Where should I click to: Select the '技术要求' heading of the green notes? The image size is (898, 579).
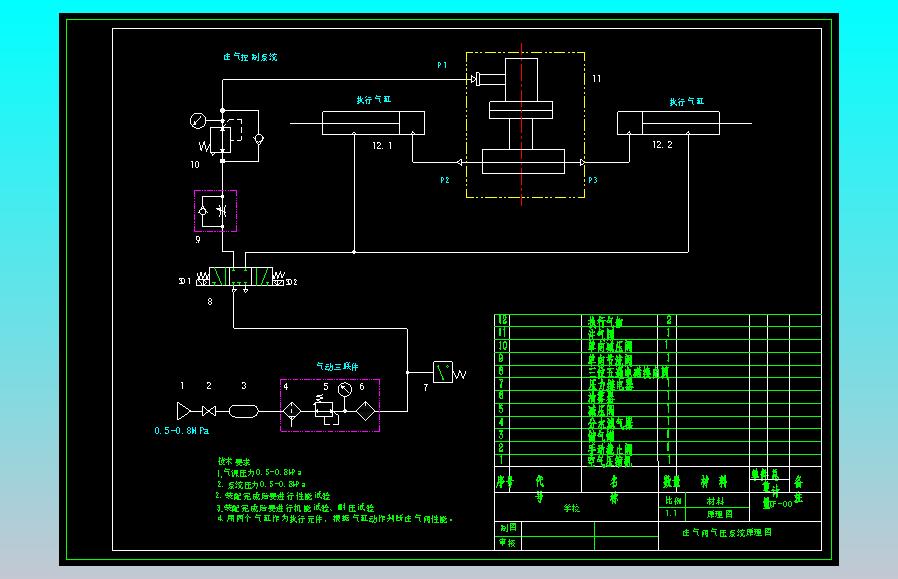(x=234, y=462)
